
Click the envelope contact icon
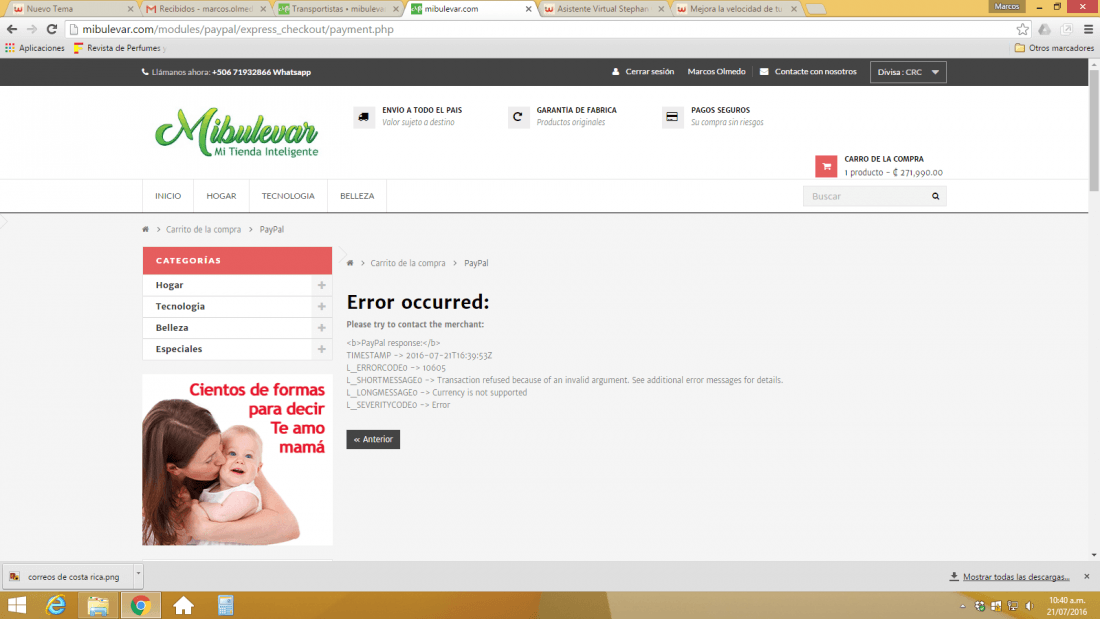(x=764, y=72)
